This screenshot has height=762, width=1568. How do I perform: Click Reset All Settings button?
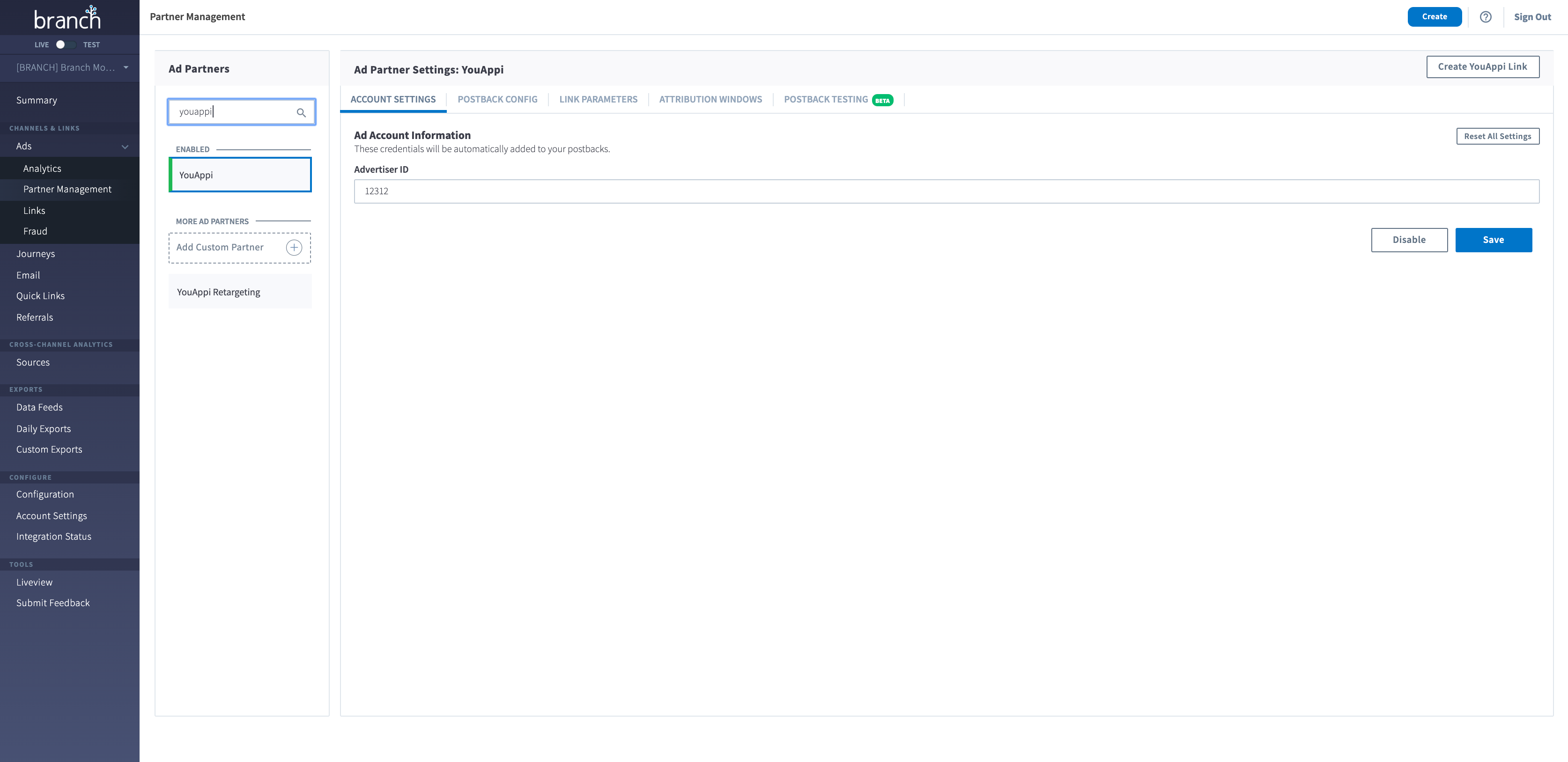coord(1497,136)
